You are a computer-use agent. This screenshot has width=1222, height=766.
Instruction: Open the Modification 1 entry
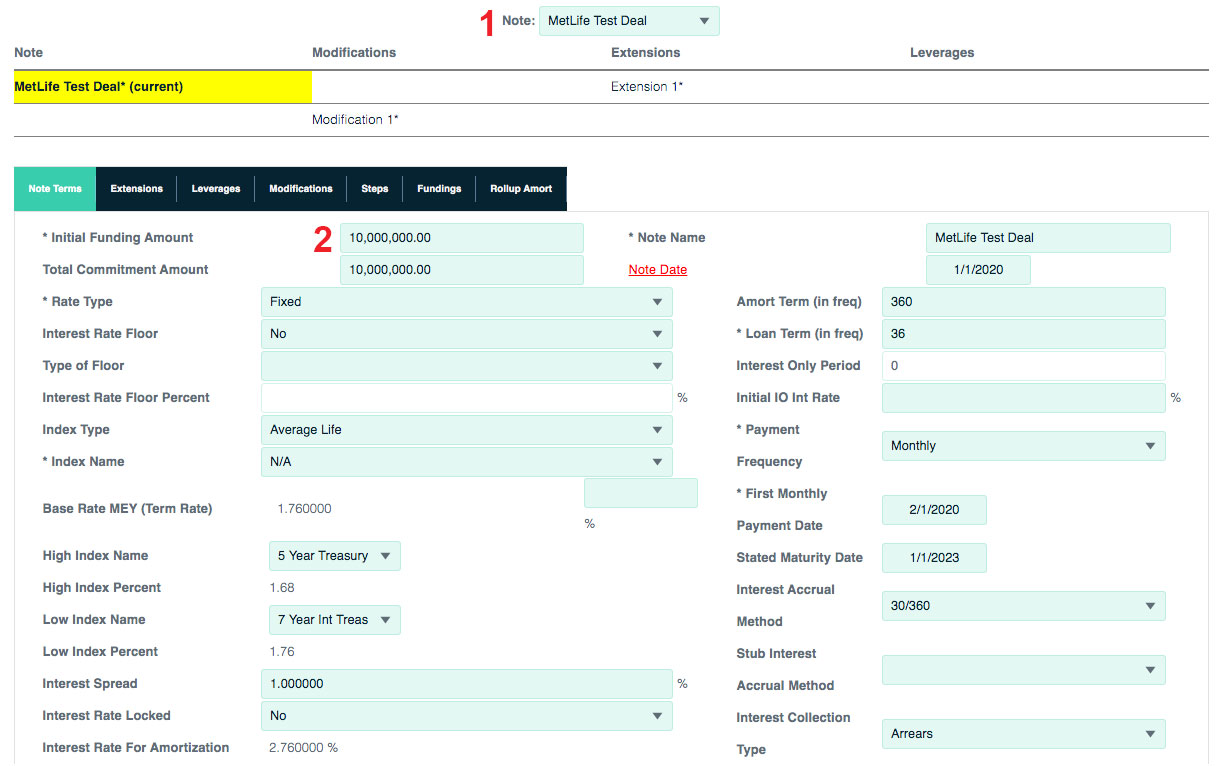click(x=355, y=120)
